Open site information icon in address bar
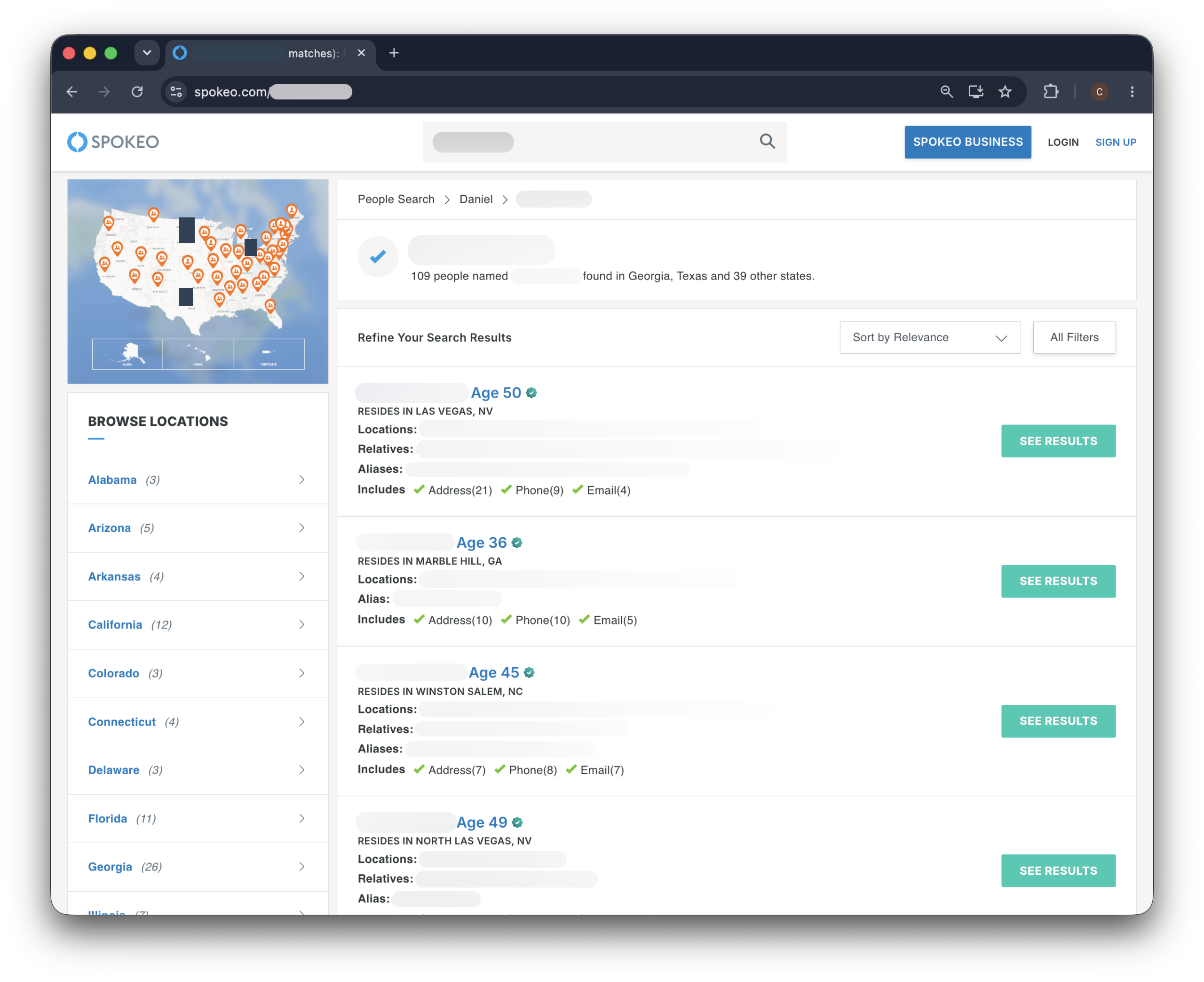1204x982 pixels. 176,92
